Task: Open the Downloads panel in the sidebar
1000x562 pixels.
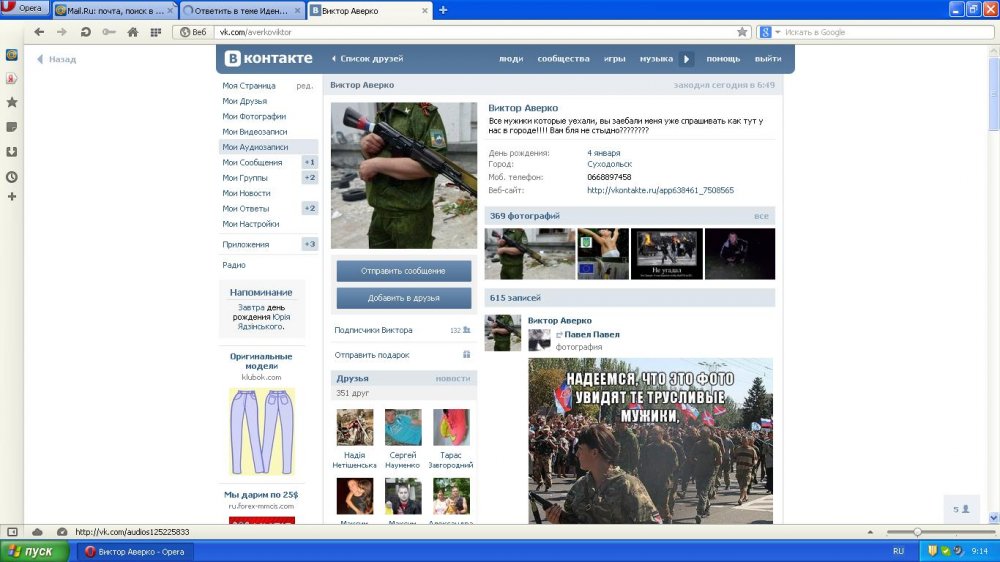Action: point(11,152)
